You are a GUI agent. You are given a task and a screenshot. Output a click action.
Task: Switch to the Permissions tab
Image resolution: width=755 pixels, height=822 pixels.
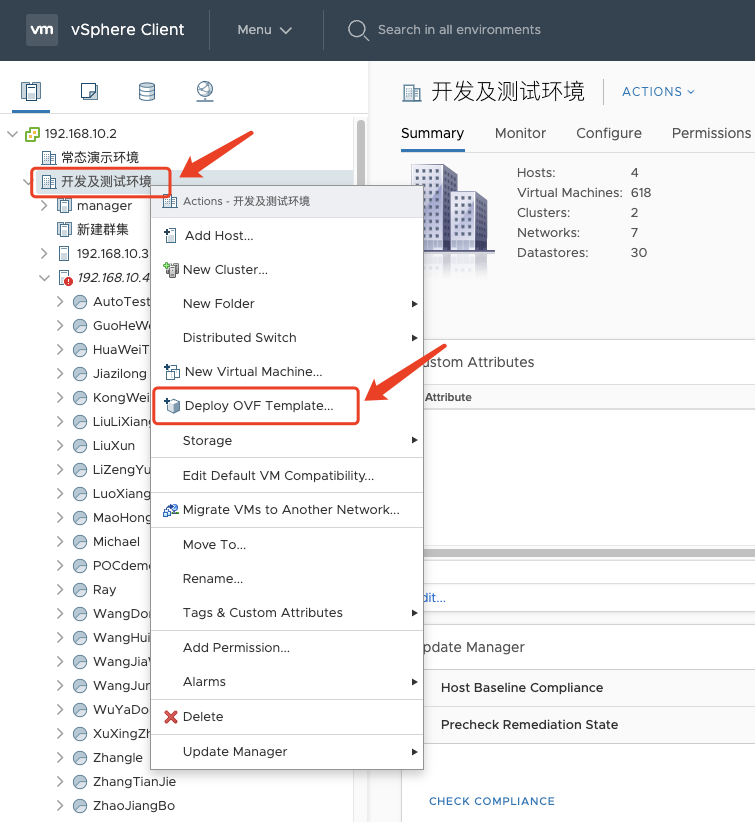pos(711,134)
